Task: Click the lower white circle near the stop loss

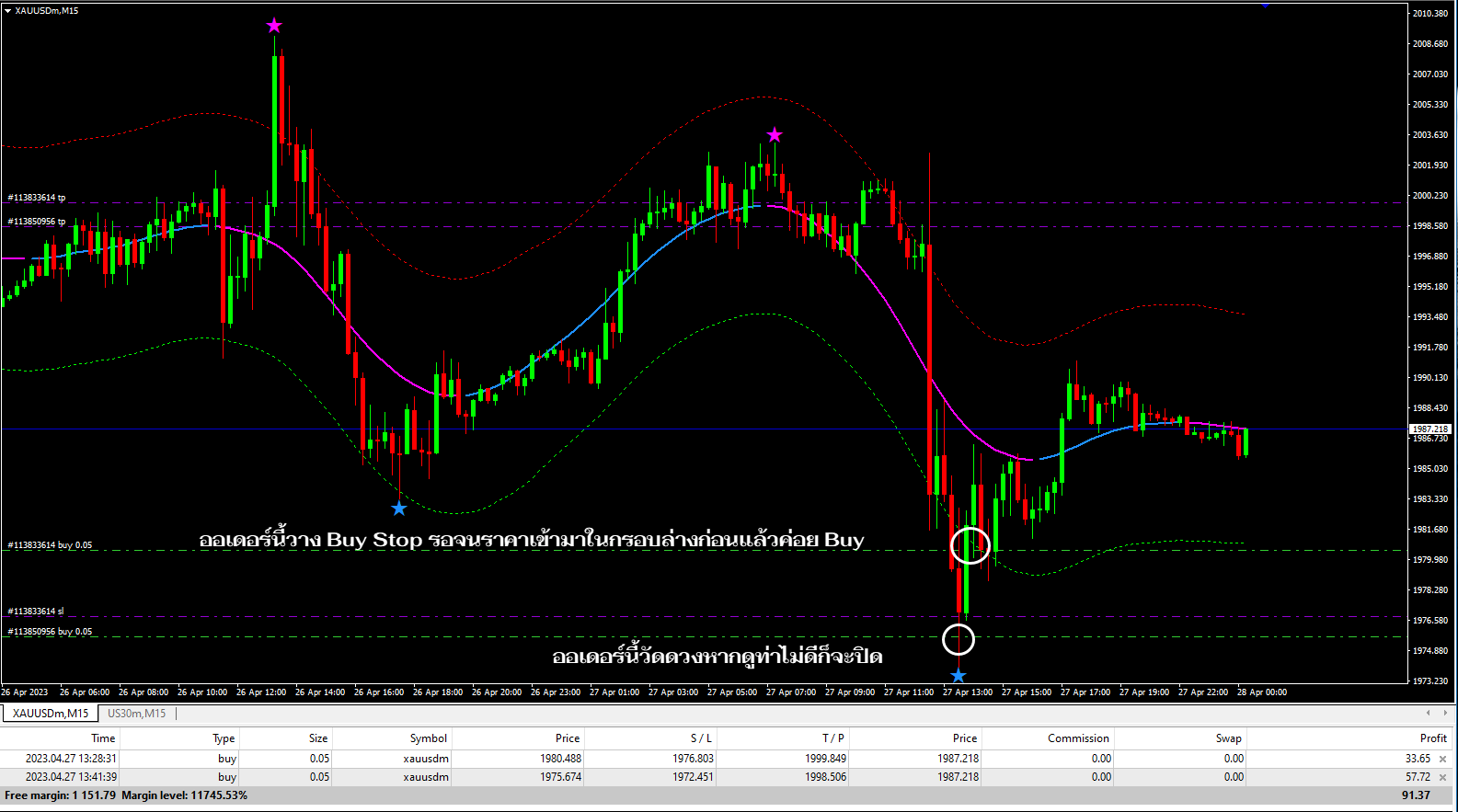Action: point(959,639)
